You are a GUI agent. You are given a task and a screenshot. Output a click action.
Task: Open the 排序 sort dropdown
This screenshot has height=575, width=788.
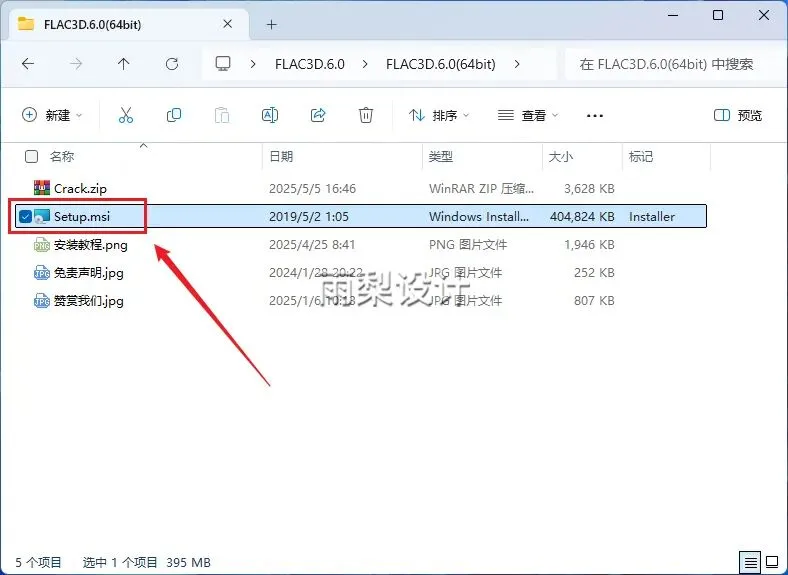439,115
